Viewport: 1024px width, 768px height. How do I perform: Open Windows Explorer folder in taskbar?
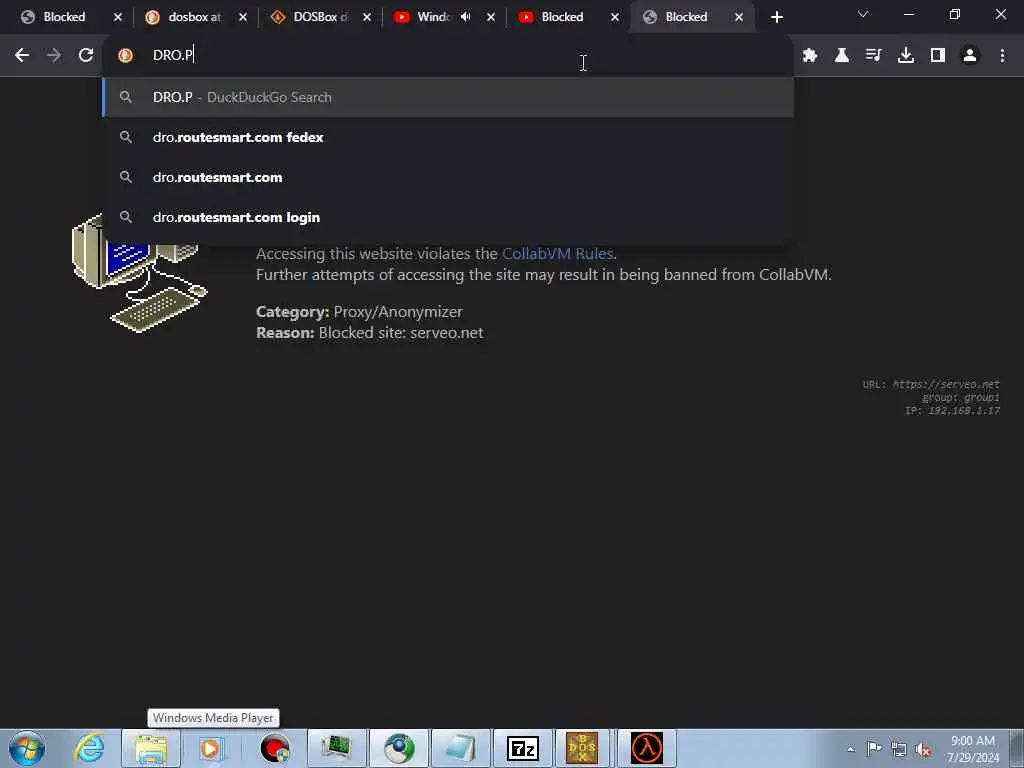pyautogui.click(x=151, y=748)
